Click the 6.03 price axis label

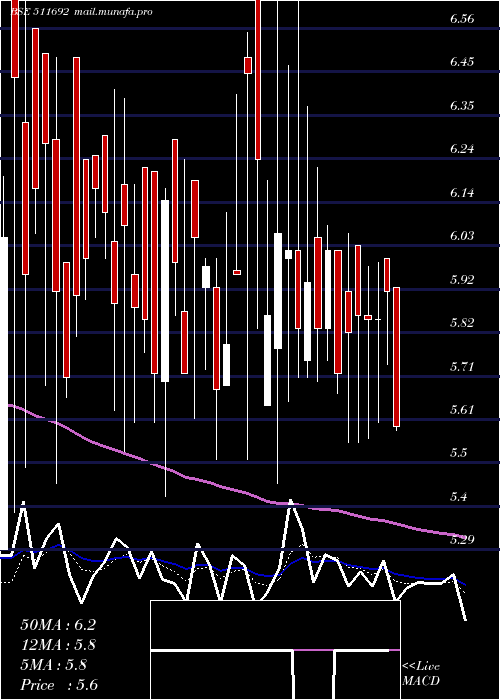tap(462, 236)
